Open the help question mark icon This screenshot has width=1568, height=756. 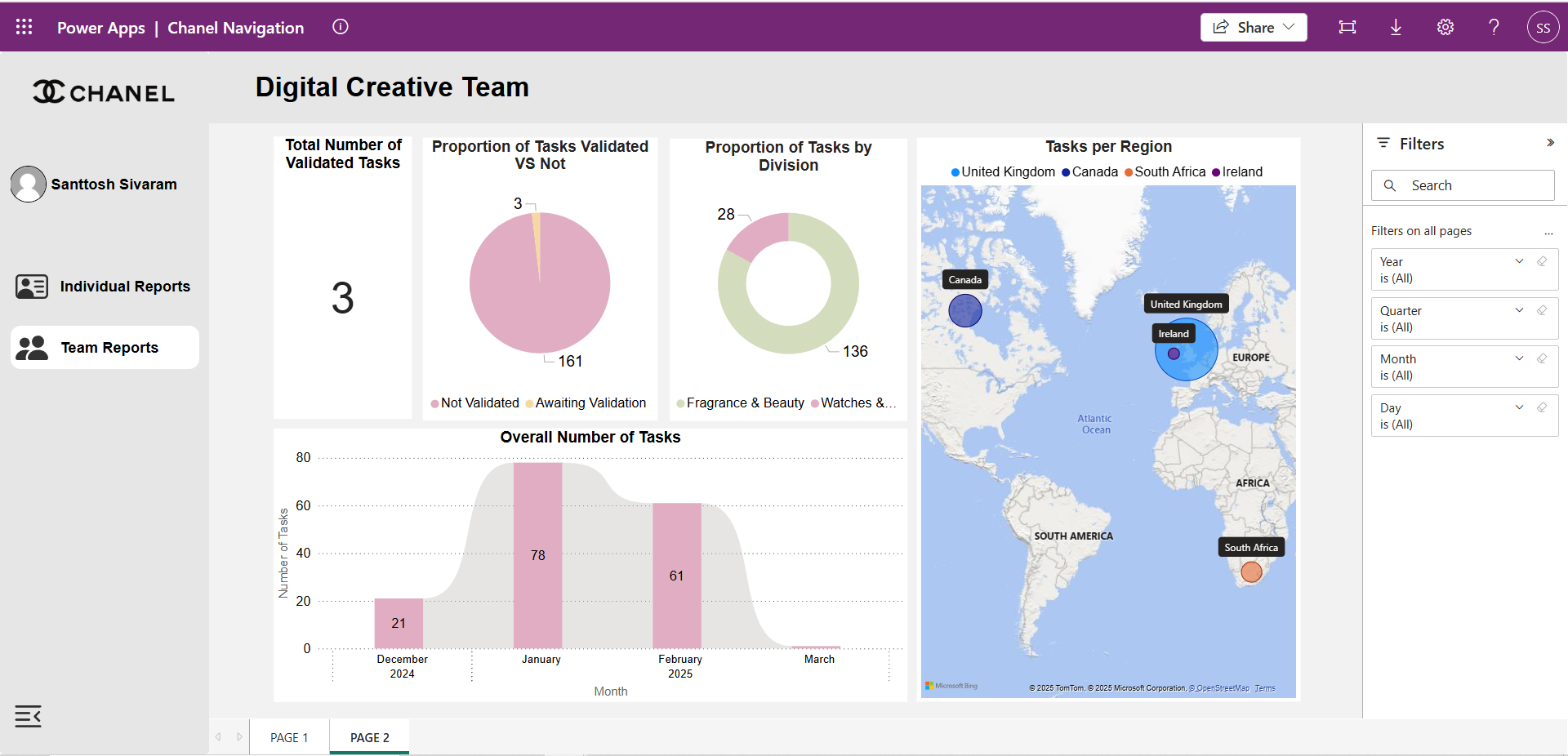(1494, 27)
